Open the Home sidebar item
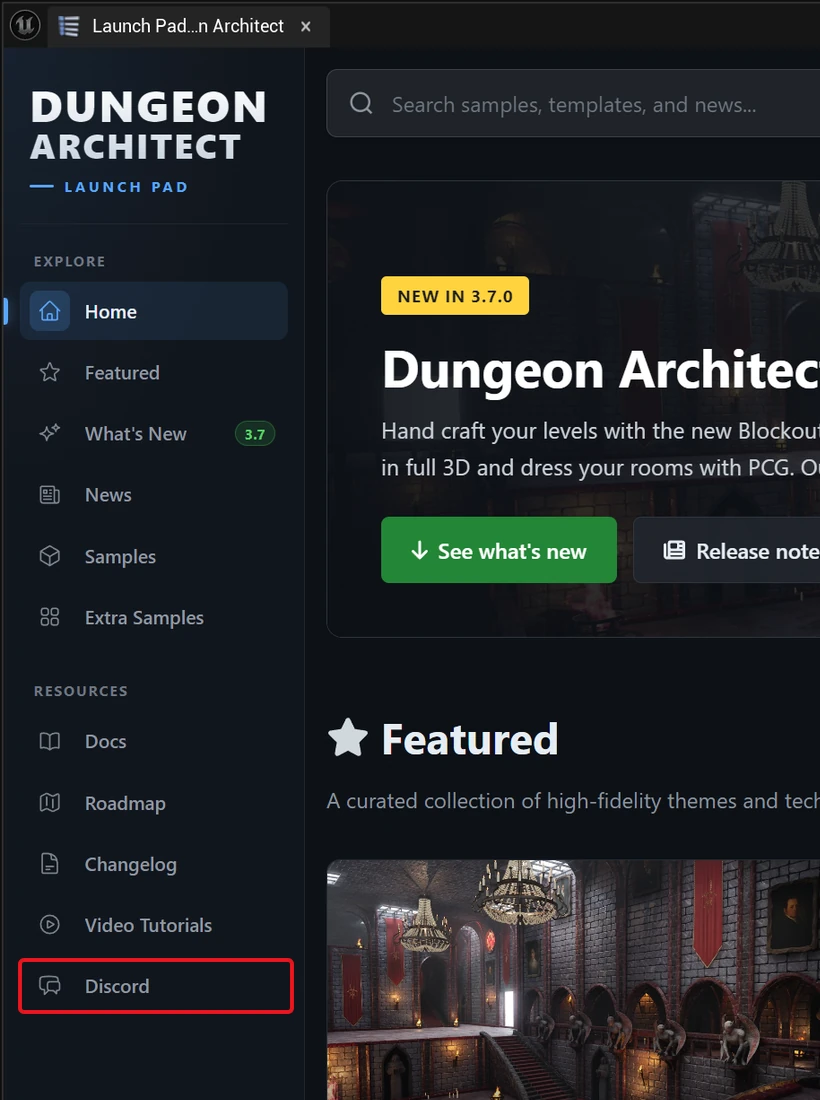The image size is (820, 1100). [154, 311]
